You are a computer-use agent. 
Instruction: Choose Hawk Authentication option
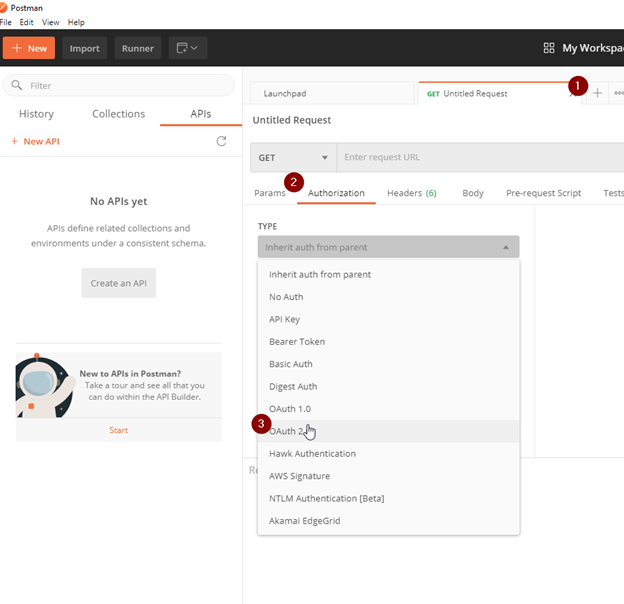pyautogui.click(x=388, y=454)
